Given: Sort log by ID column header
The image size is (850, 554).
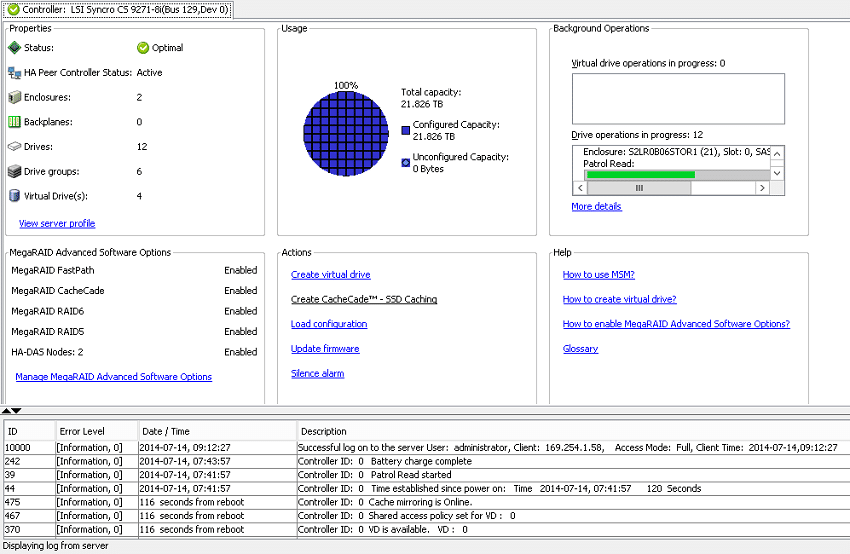Looking at the screenshot, I should coord(30,431).
